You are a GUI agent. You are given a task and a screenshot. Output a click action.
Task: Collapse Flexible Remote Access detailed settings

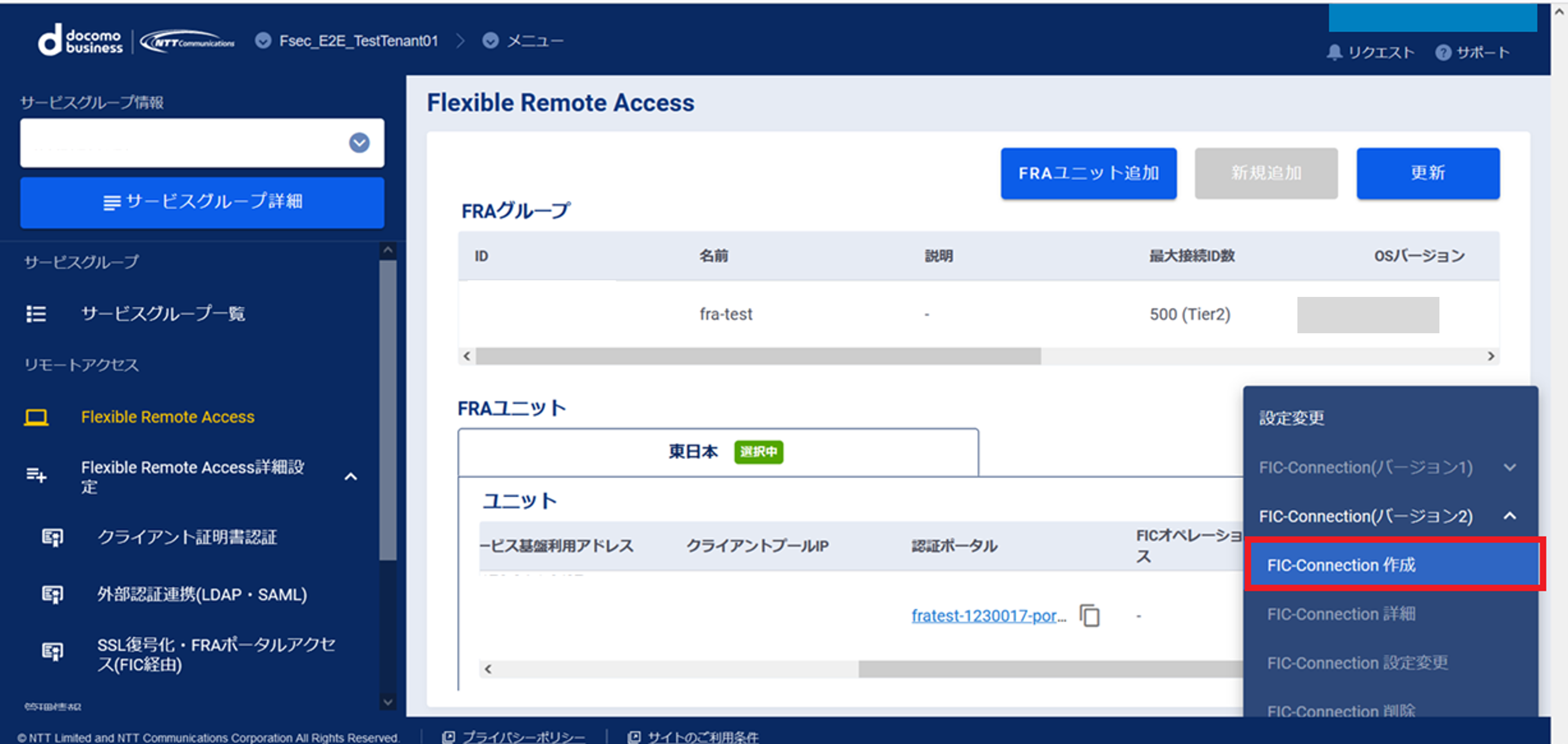pos(351,477)
